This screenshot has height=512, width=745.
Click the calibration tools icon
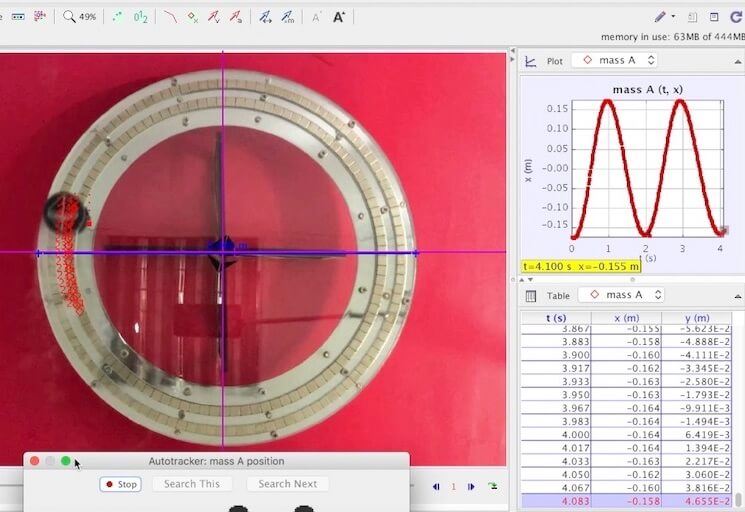coord(18,17)
